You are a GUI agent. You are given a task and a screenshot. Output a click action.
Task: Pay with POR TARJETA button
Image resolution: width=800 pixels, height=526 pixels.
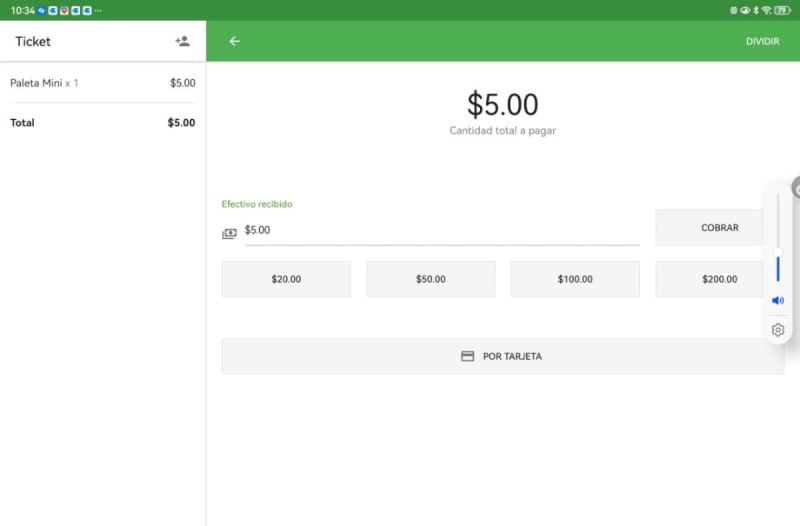(502, 356)
